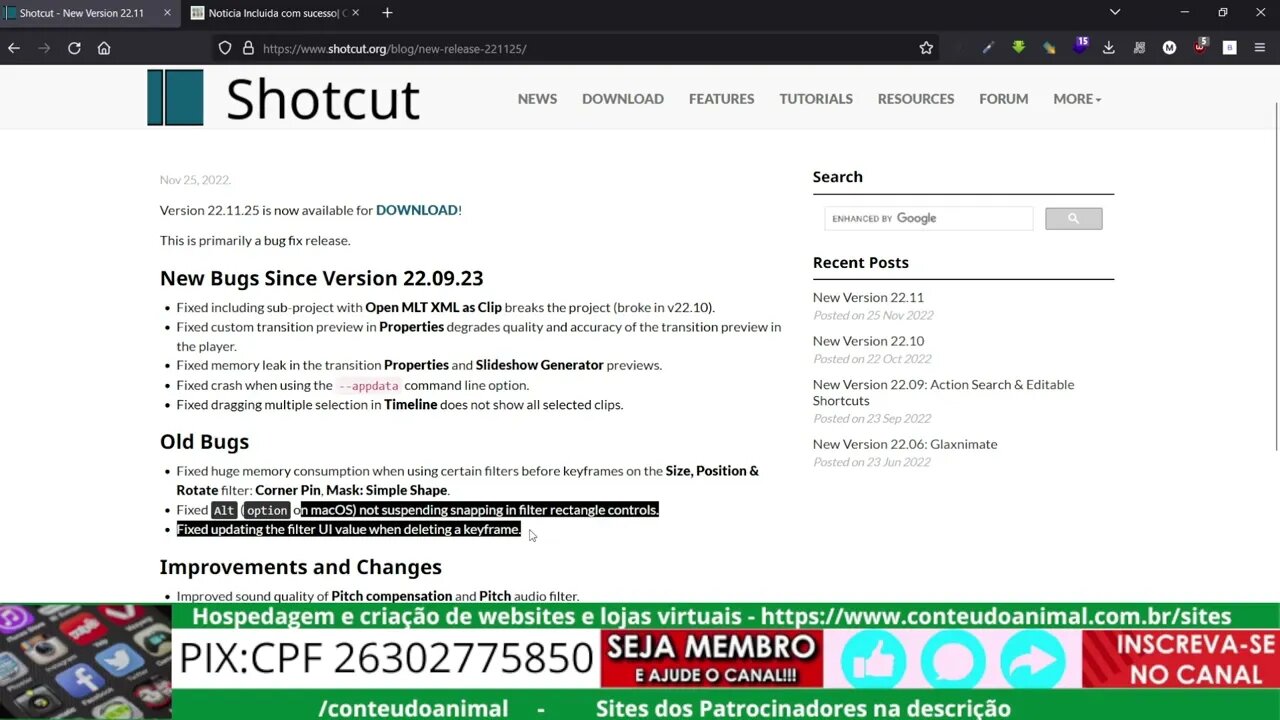The height and width of the screenshot is (720, 1280).
Task: Open a new browser tab
Action: 387,13
